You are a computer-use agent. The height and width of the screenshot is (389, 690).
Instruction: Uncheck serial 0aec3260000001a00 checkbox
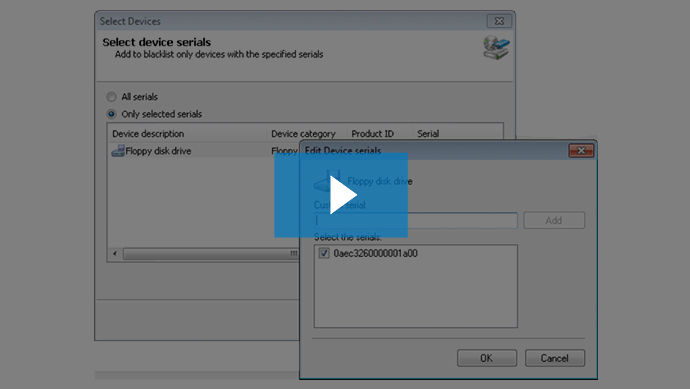click(324, 253)
